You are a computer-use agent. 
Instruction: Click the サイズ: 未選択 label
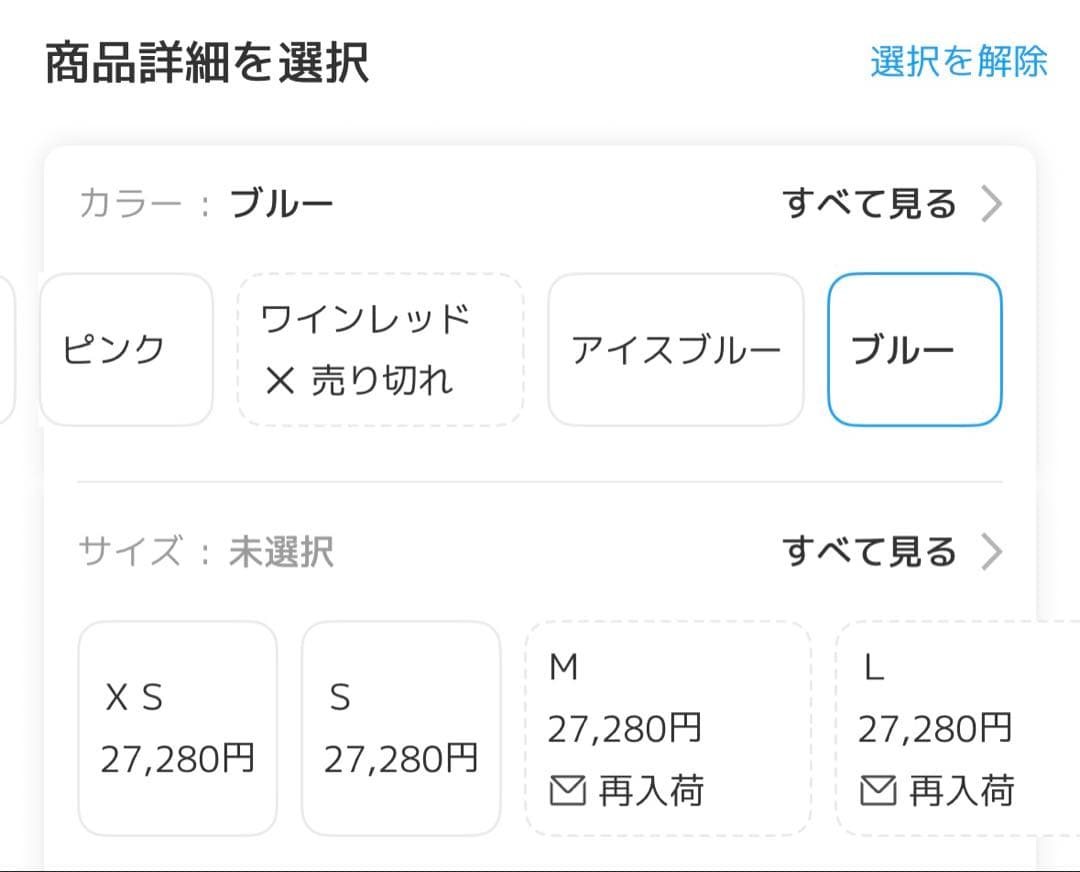pos(206,552)
